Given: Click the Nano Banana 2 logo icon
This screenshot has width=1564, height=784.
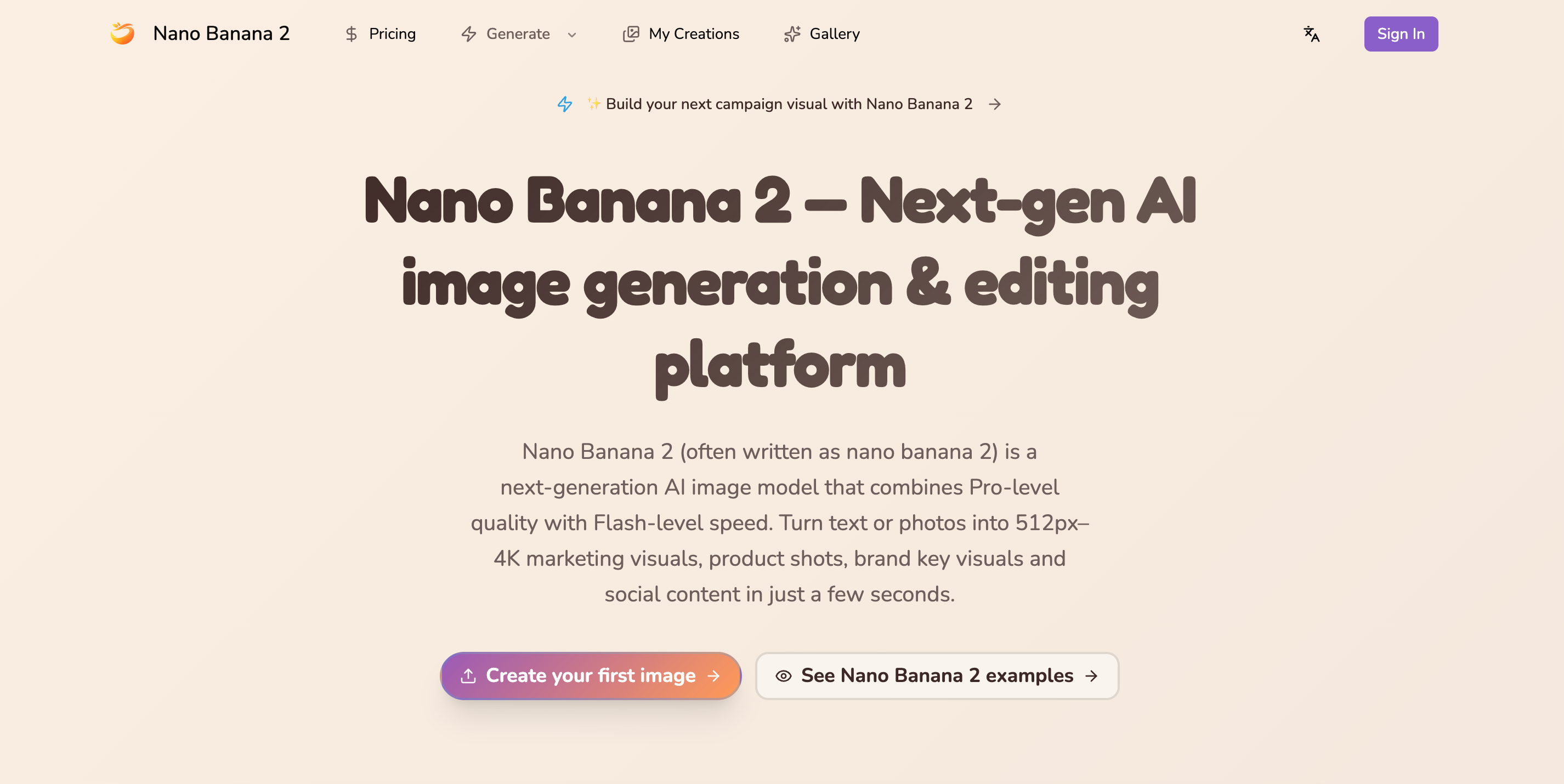Looking at the screenshot, I should 123,33.
